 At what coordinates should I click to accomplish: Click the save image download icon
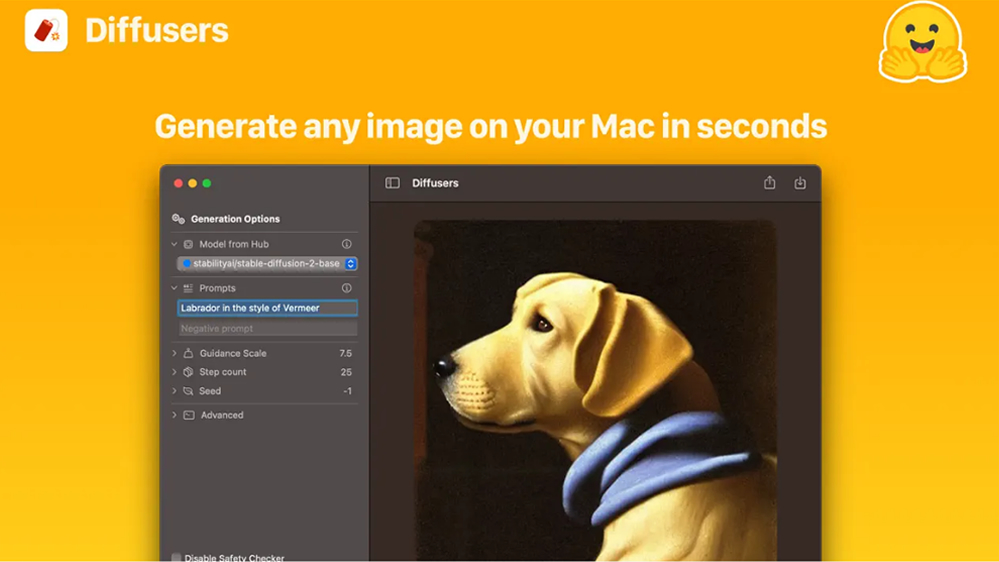(x=800, y=184)
